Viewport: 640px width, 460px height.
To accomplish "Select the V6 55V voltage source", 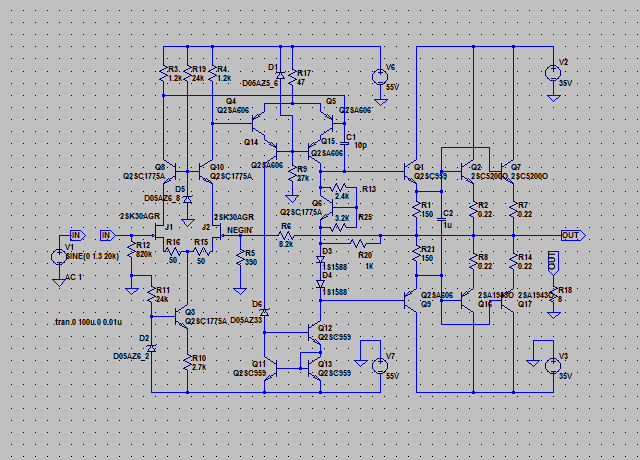I will click(381, 76).
